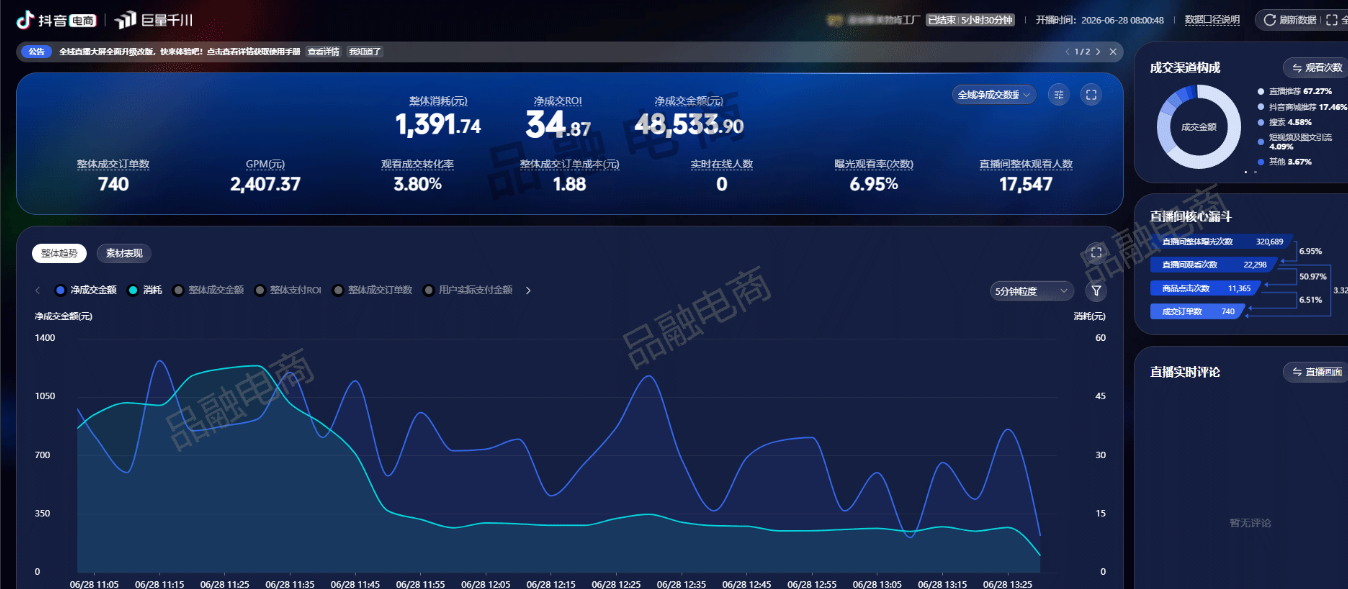Click x-axis label 06/28 12:05
Viewport: 1348px width, 589px height.
click(485, 583)
